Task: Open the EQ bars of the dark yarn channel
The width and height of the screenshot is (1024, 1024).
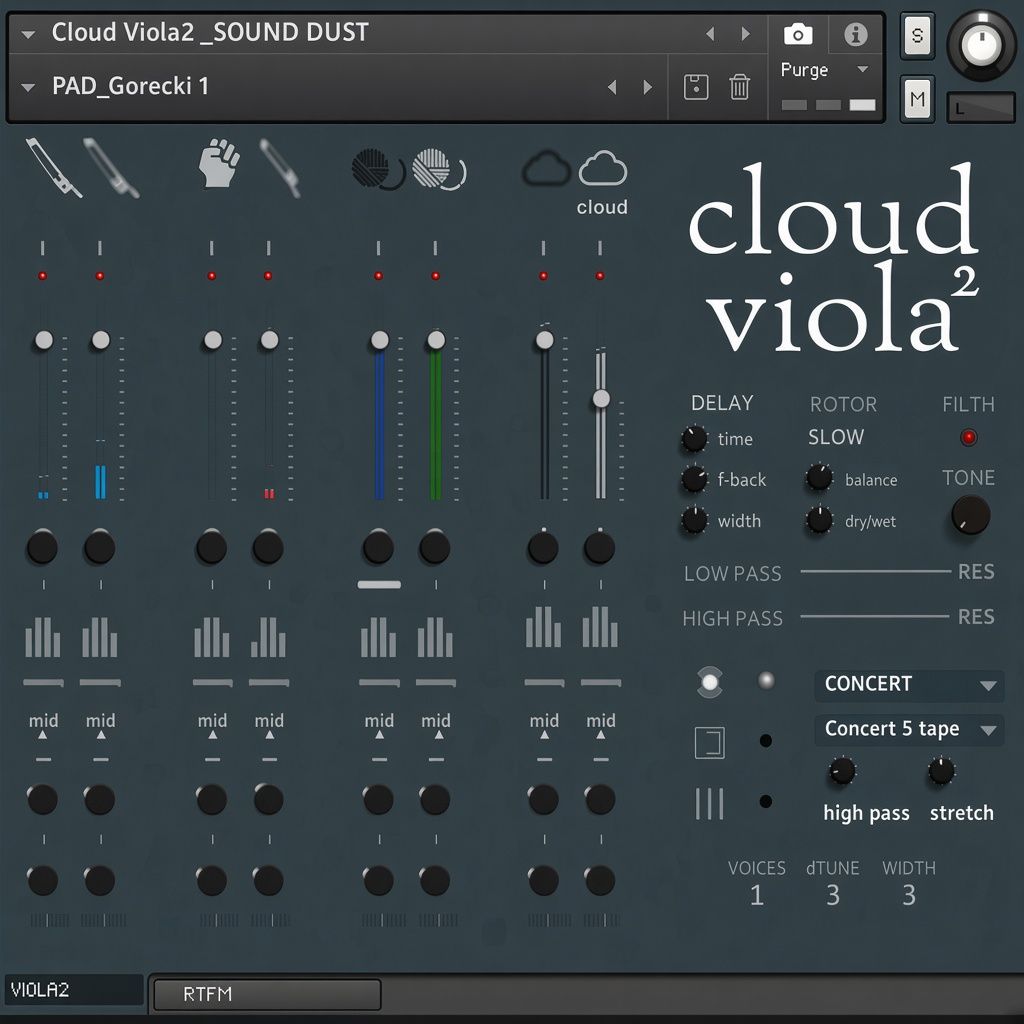Action: click(x=378, y=637)
